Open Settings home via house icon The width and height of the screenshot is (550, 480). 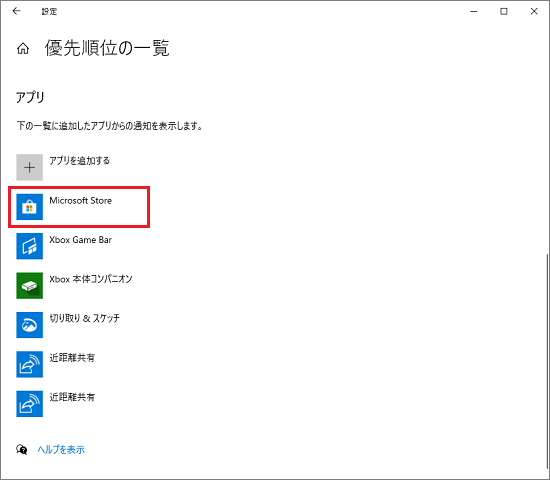point(23,48)
